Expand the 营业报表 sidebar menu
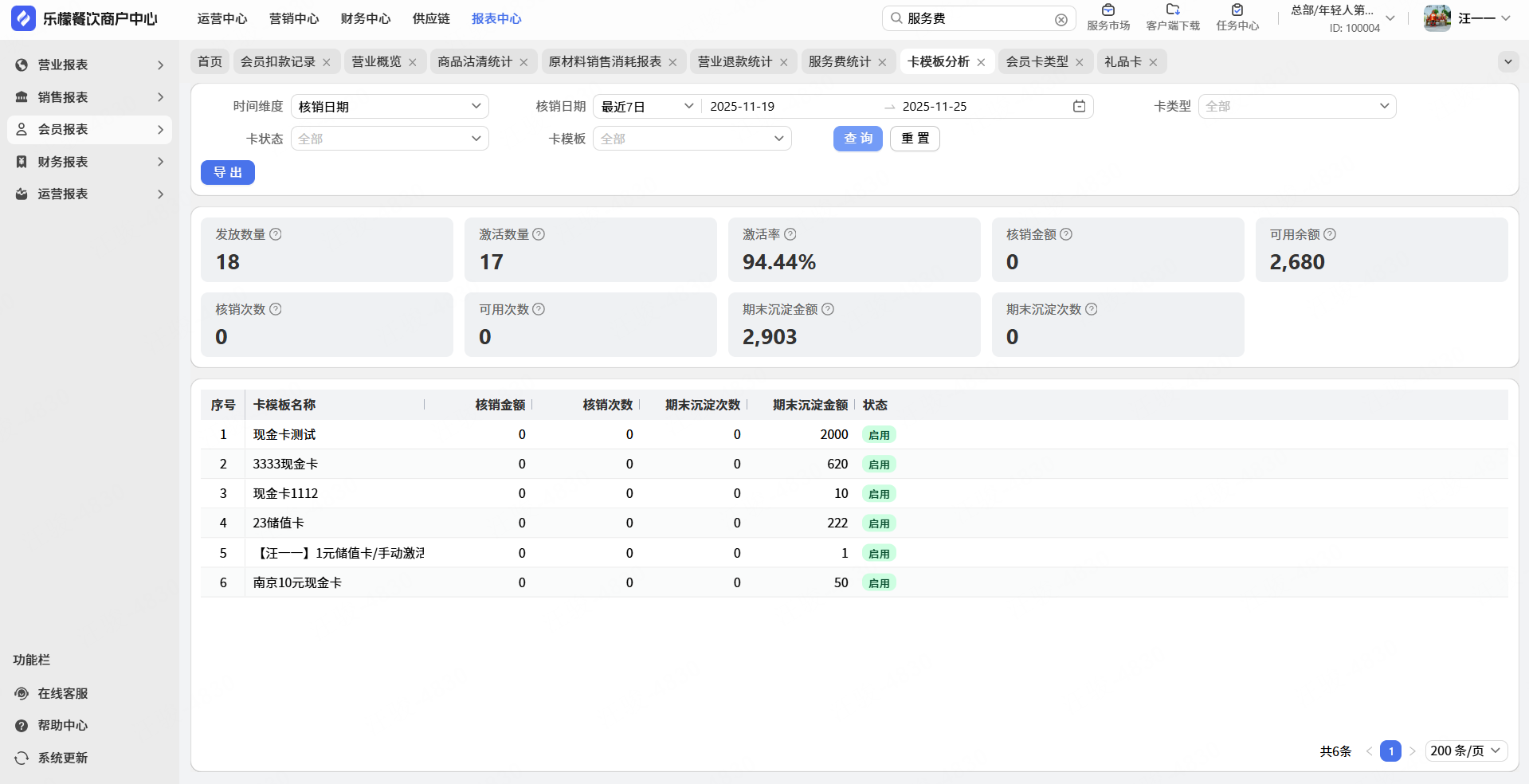 [89, 65]
